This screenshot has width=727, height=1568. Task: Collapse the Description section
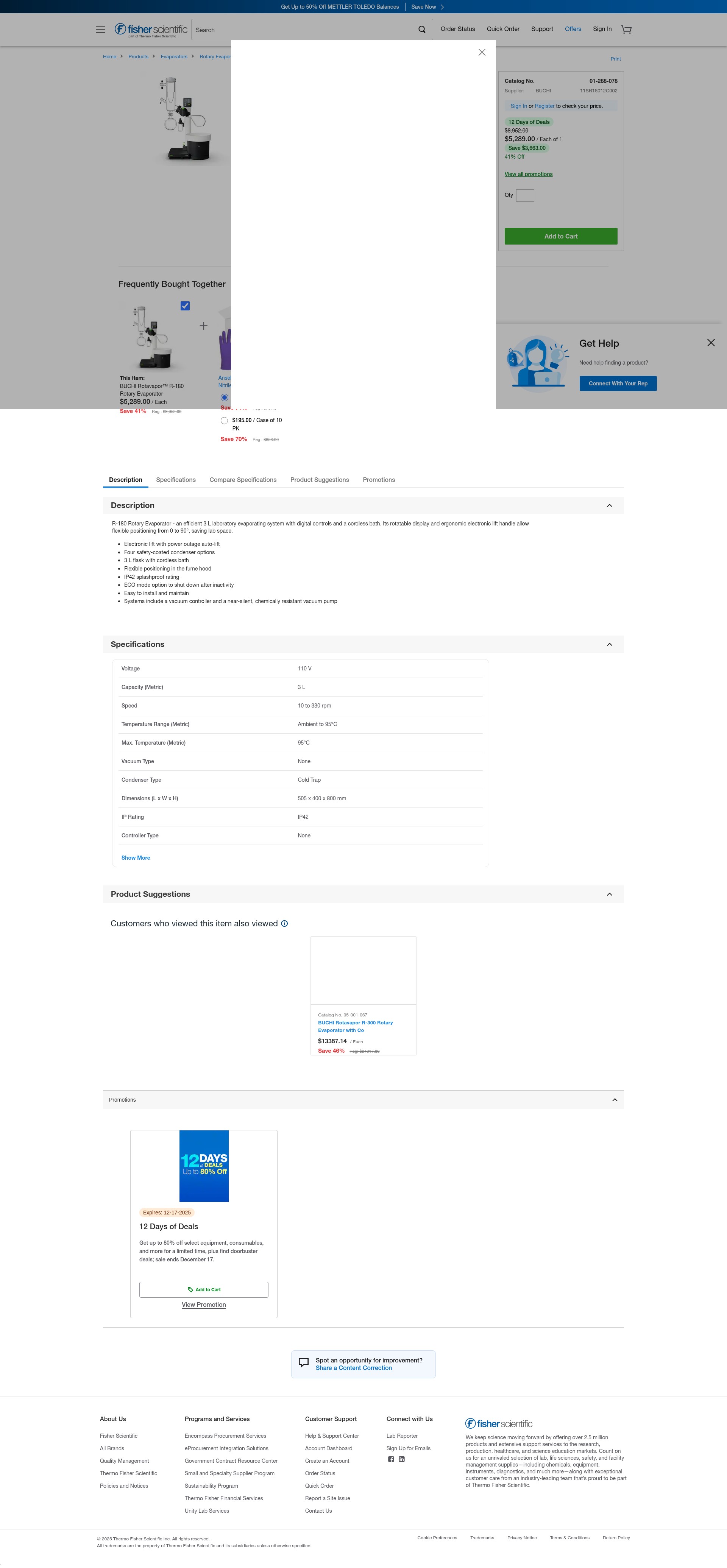point(610,506)
